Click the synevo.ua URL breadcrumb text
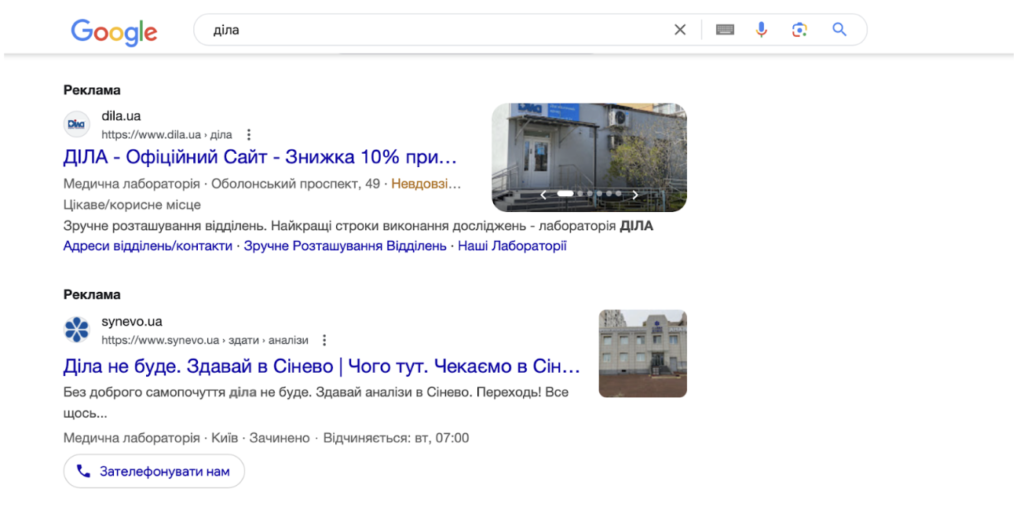The width and height of the screenshot is (1024, 507). pos(204,340)
